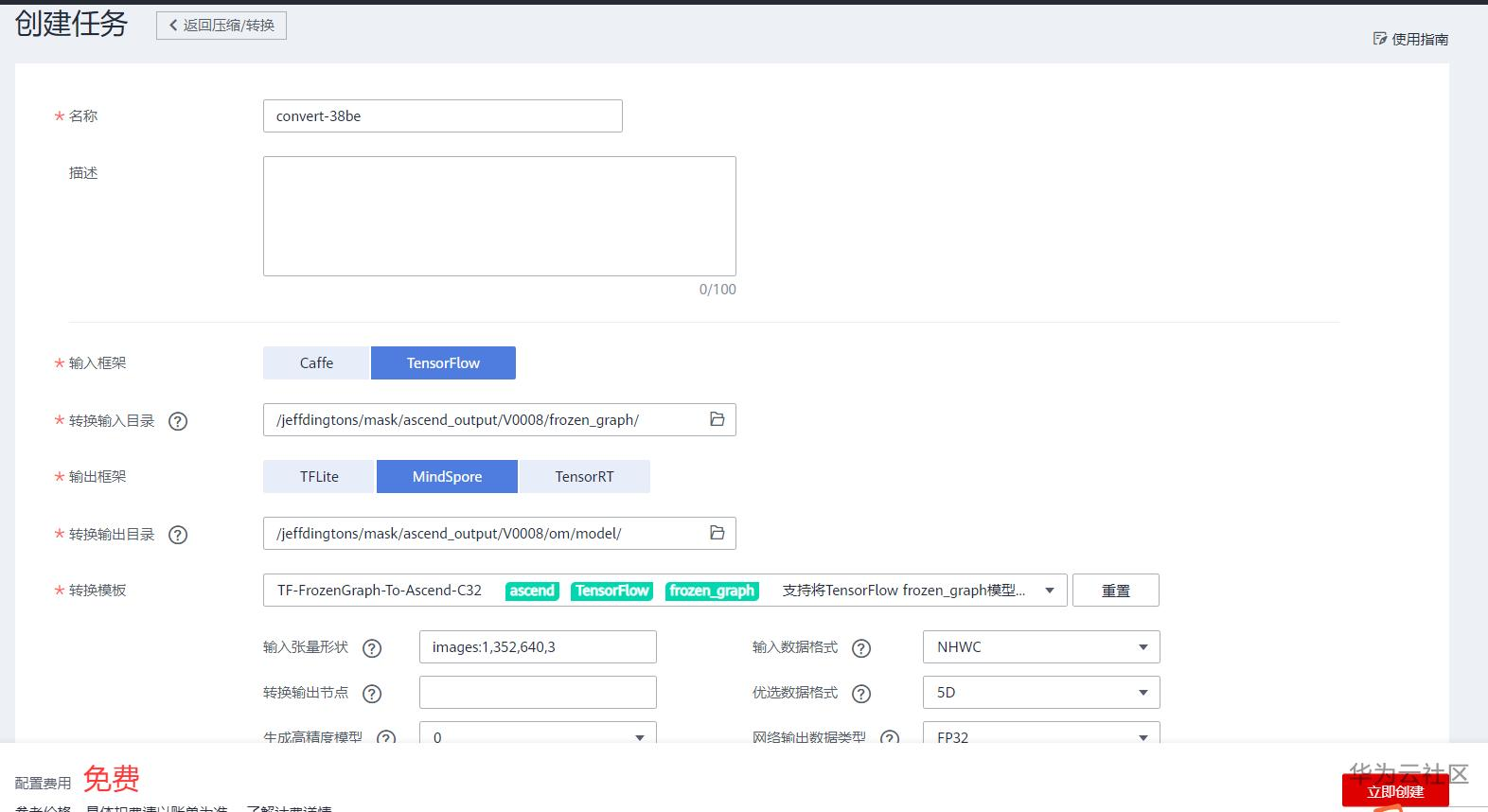
Task: Open the NHWC input data format dropdown
Action: pyautogui.click(x=1041, y=647)
